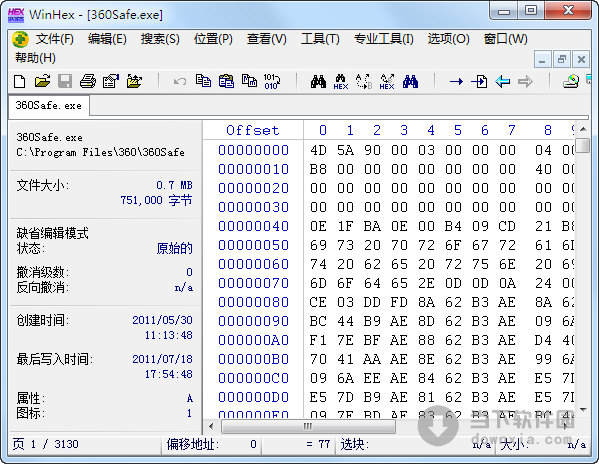
Task: Click the Find Text binoculars icon
Action: click(318, 81)
